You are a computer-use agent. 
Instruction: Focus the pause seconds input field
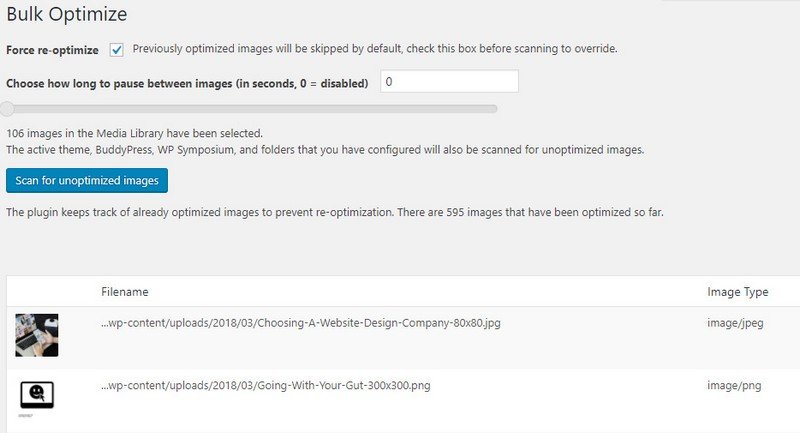449,82
